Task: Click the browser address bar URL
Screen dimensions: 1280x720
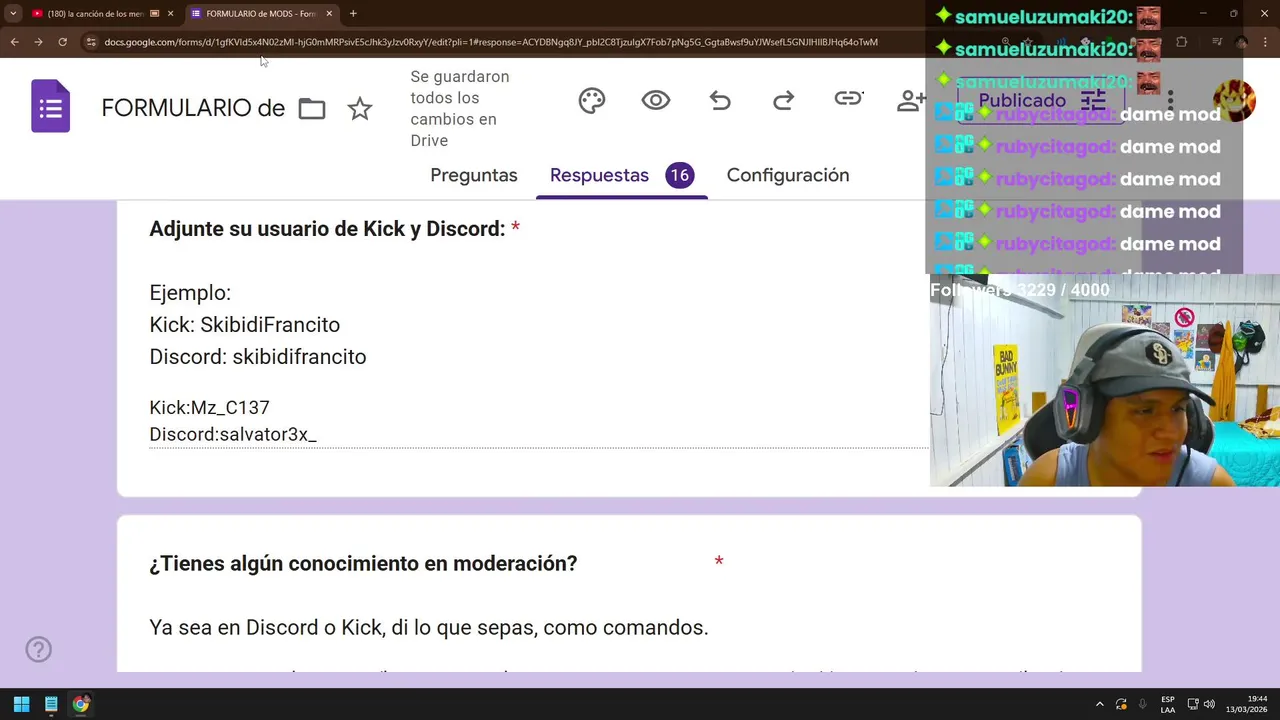Action: [x=490, y=42]
